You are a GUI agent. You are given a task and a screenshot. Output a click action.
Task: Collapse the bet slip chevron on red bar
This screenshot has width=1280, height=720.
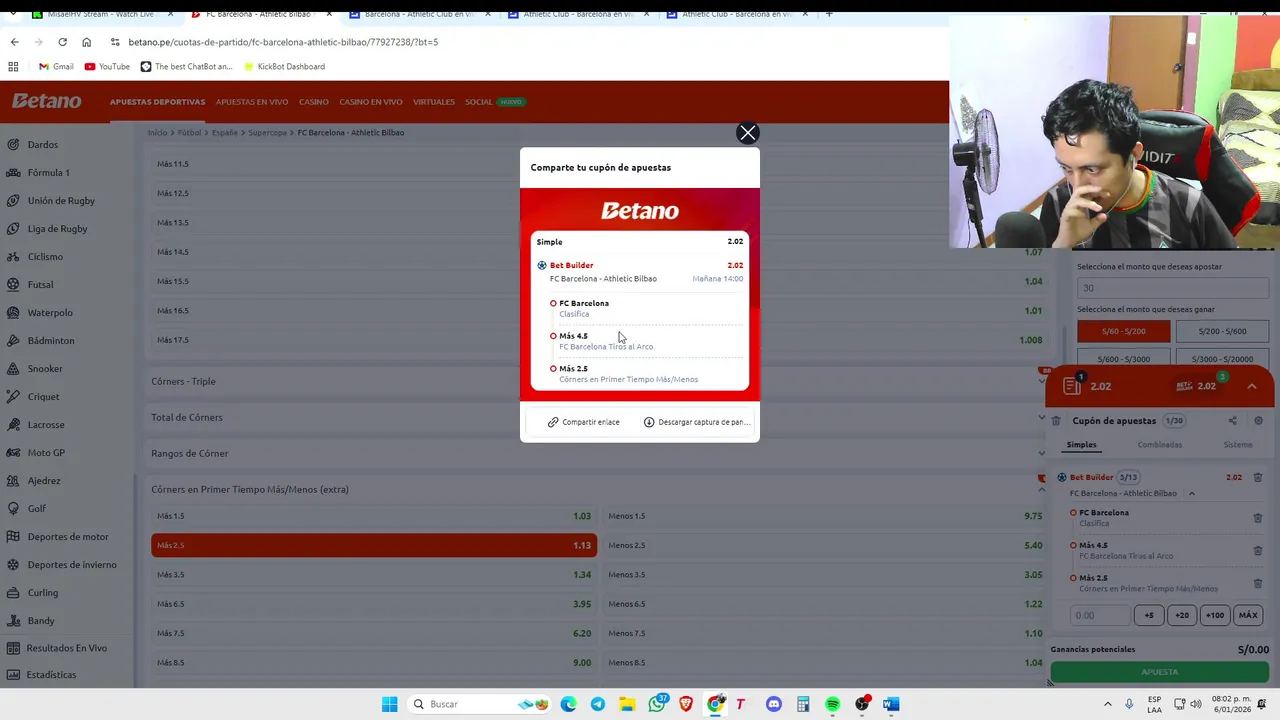(1251, 386)
